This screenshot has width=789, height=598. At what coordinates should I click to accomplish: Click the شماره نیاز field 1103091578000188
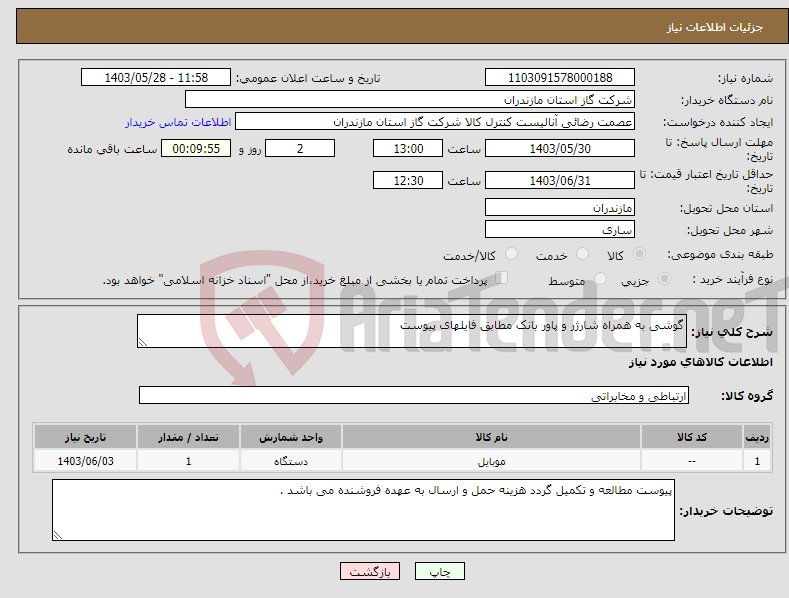[560, 78]
